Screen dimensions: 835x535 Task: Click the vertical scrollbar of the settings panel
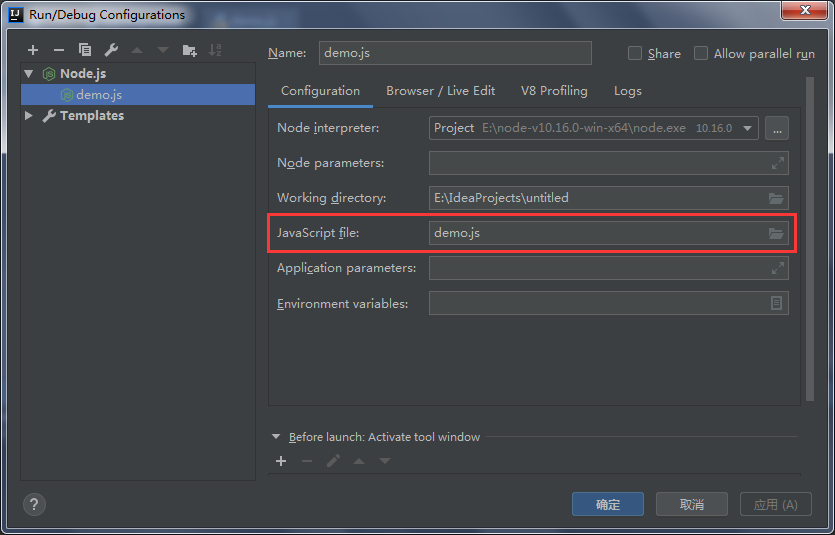[810, 238]
